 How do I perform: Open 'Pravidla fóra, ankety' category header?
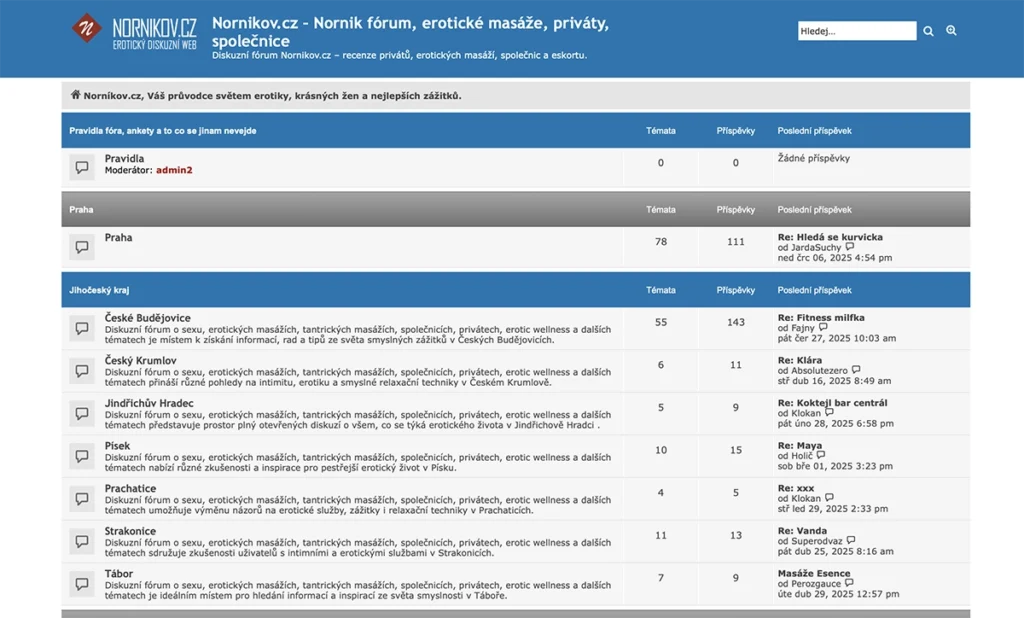click(163, 131)
